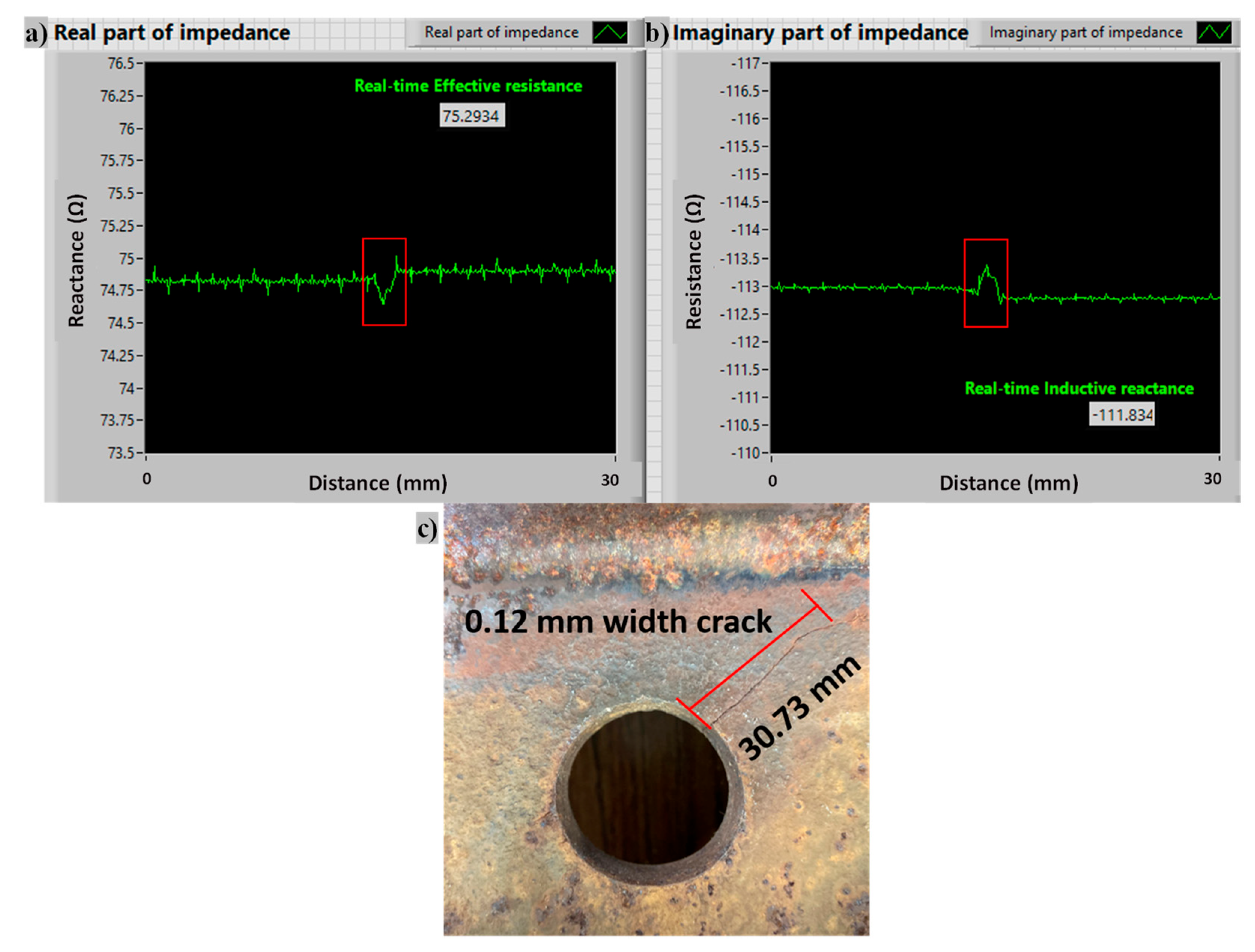Select the -111.834 inductive reactance readout

(1122, 415)
